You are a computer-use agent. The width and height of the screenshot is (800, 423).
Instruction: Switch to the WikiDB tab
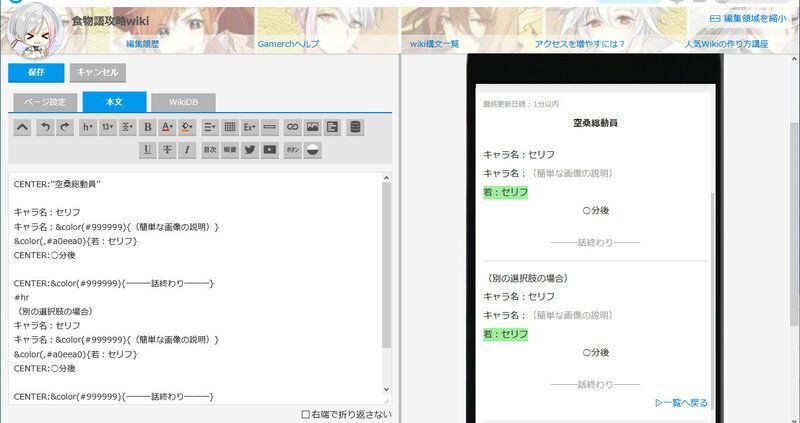(x=183, y=102)
